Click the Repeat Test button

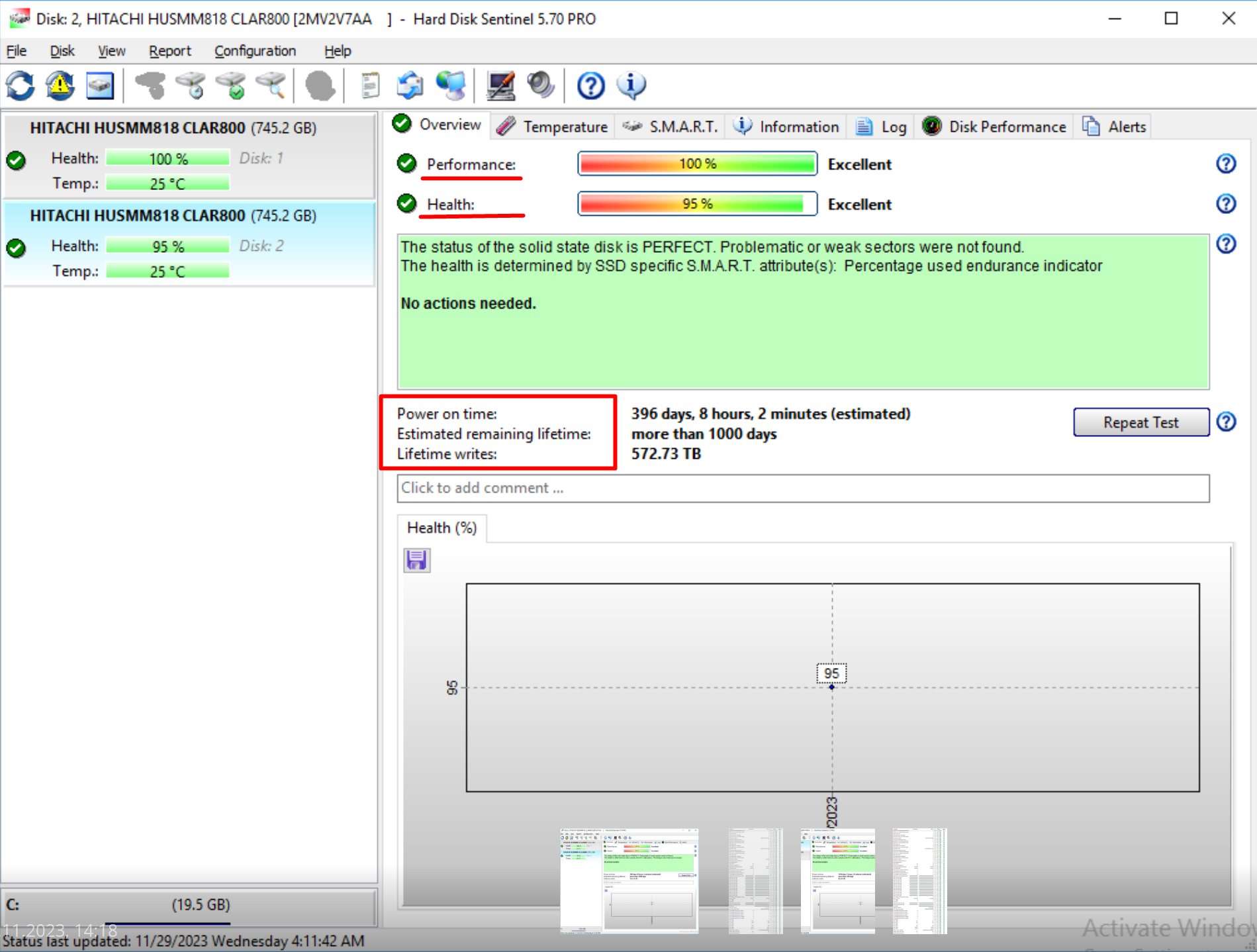[1141, 422]
